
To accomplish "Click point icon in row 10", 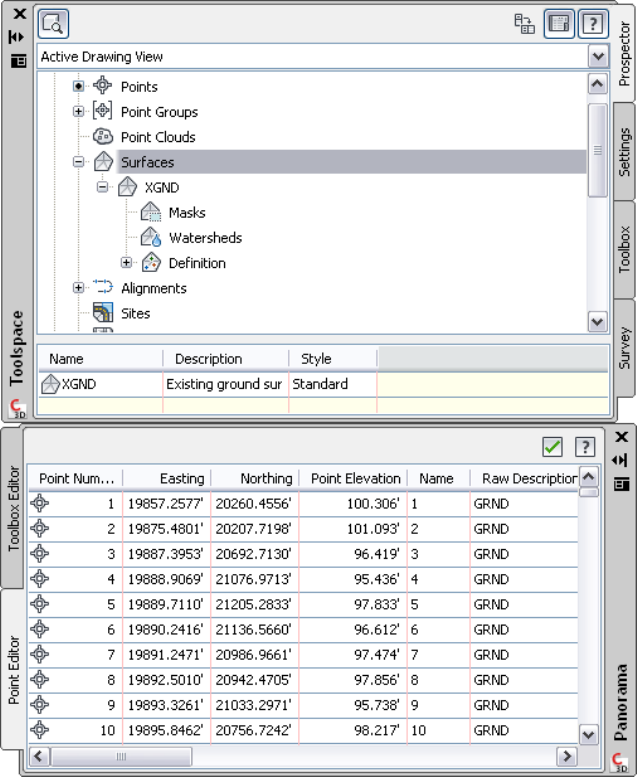I will [40, 729].
